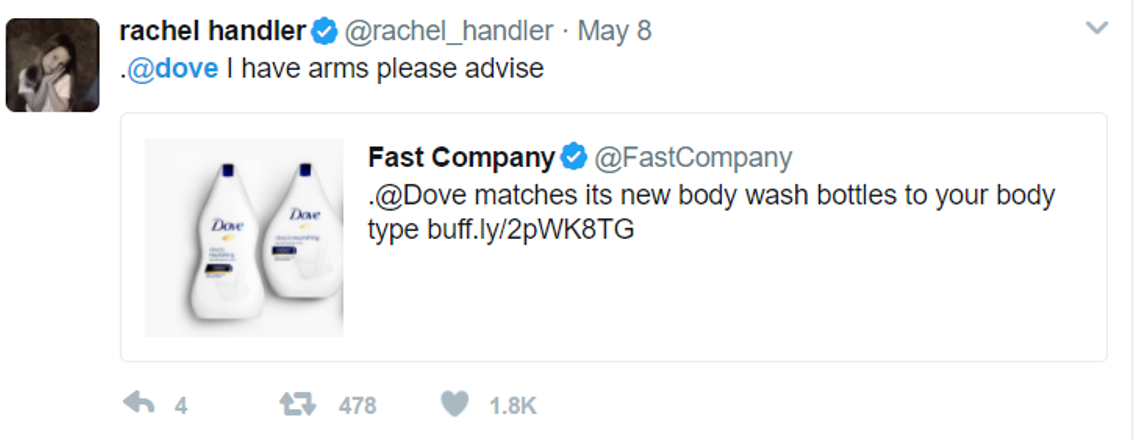
Task: Click the @FastCompany handle
Action: 693,157
